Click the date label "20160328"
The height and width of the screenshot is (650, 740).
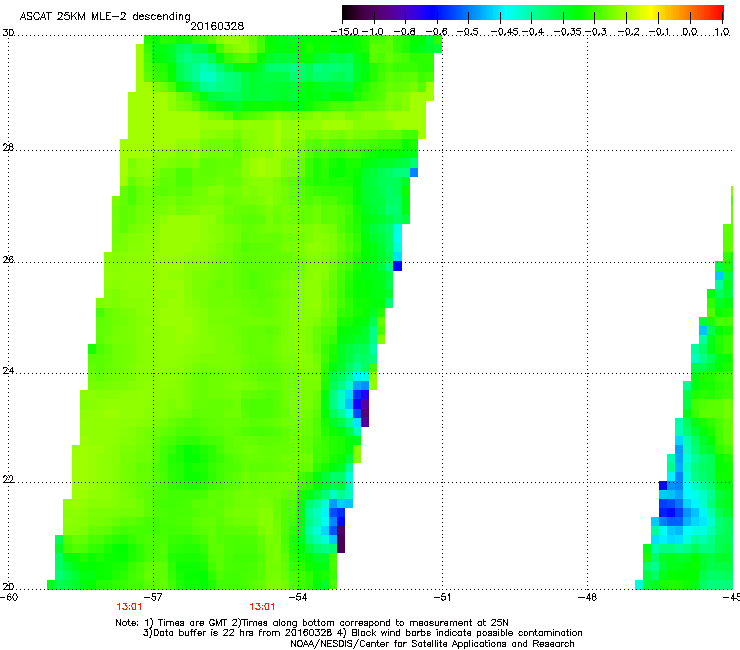click(x=217, y=26)
